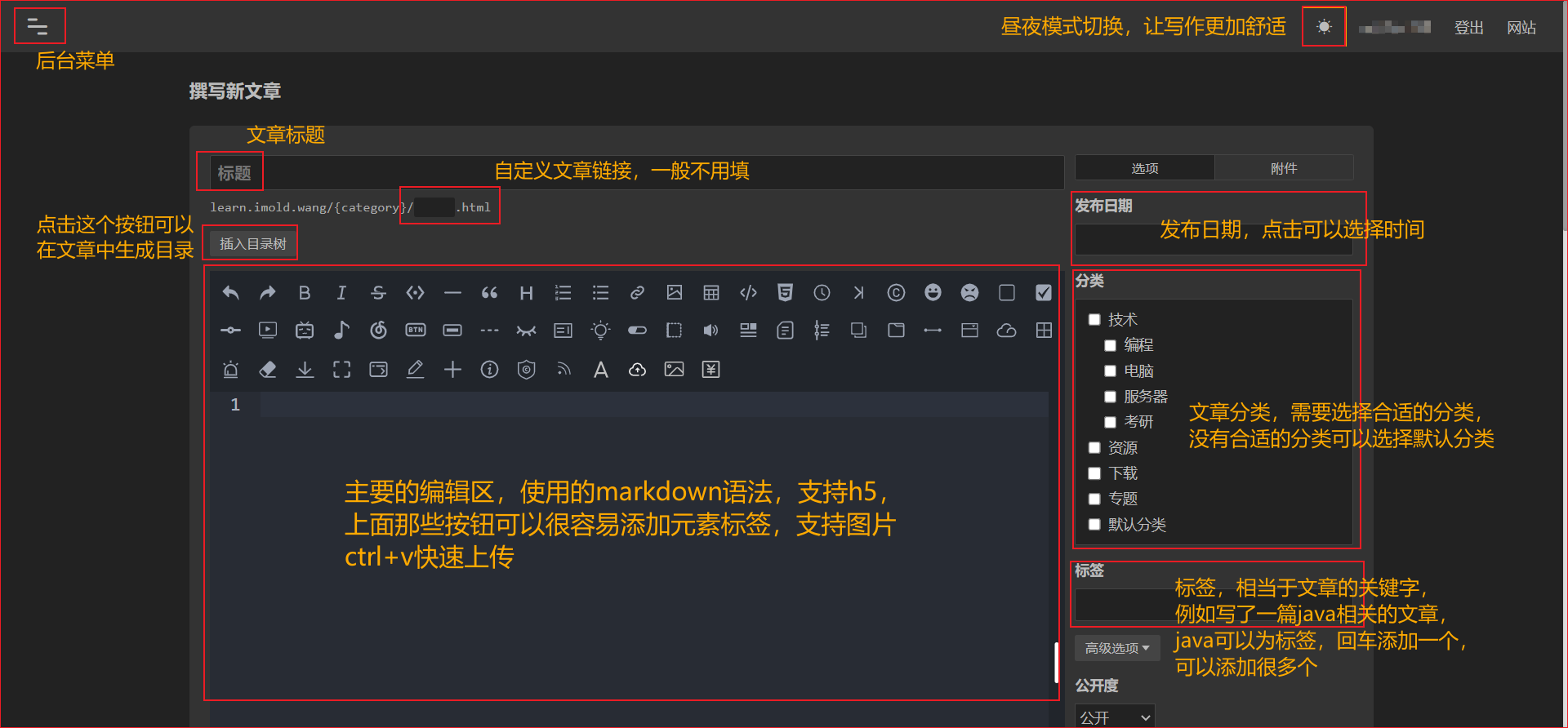Check the 电脑 category
This screenshot has height=728, width=1568.
pos(1110,371)
